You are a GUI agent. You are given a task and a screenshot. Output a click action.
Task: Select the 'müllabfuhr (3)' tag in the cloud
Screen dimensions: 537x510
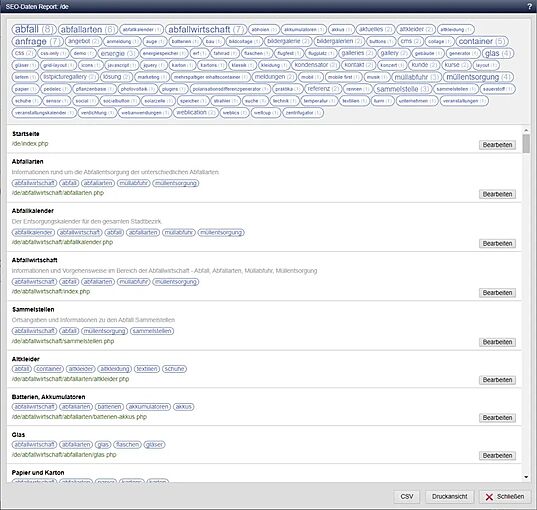click(x=416, y=77)
